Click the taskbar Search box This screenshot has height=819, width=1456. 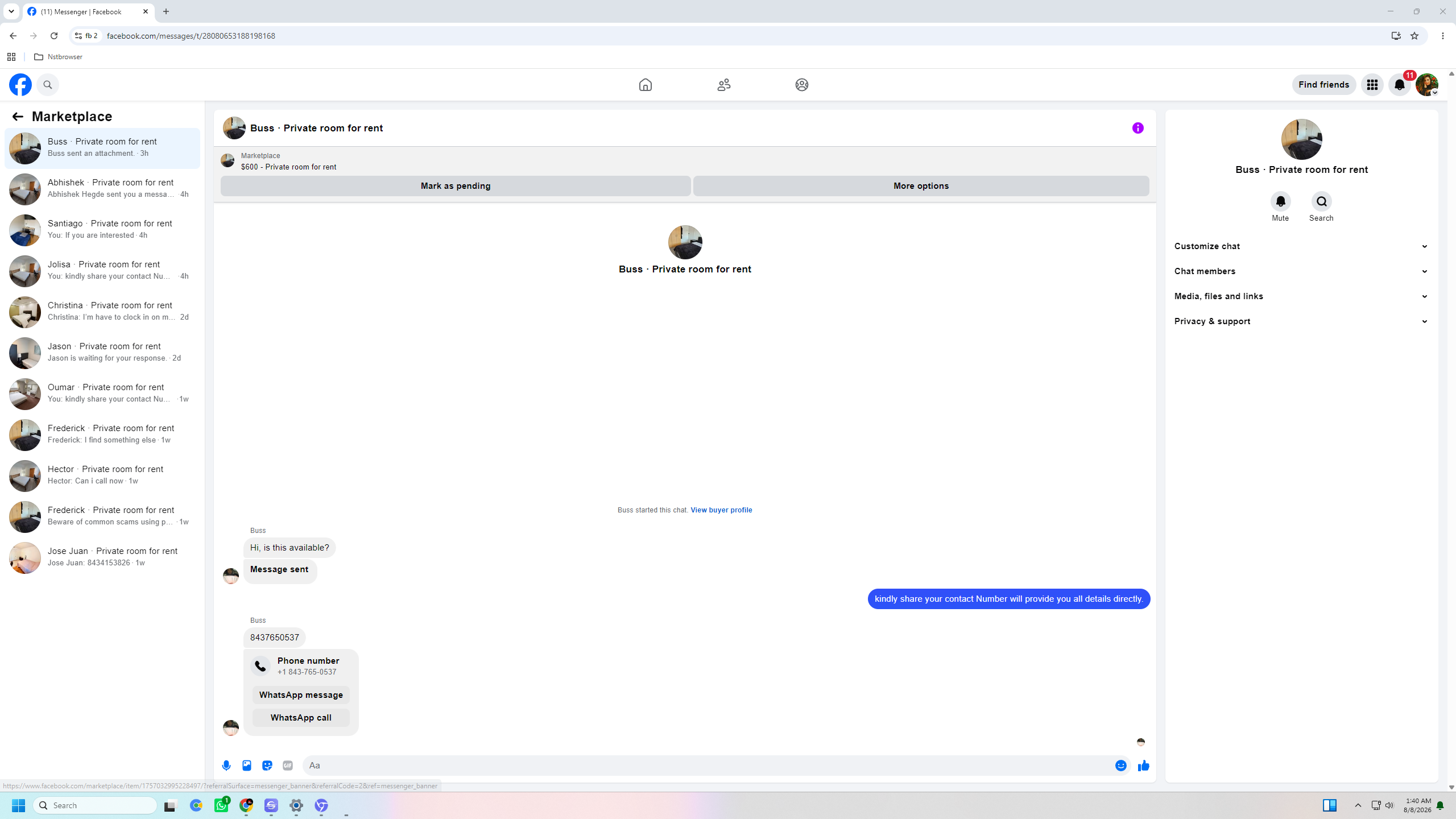pos(95,805)
